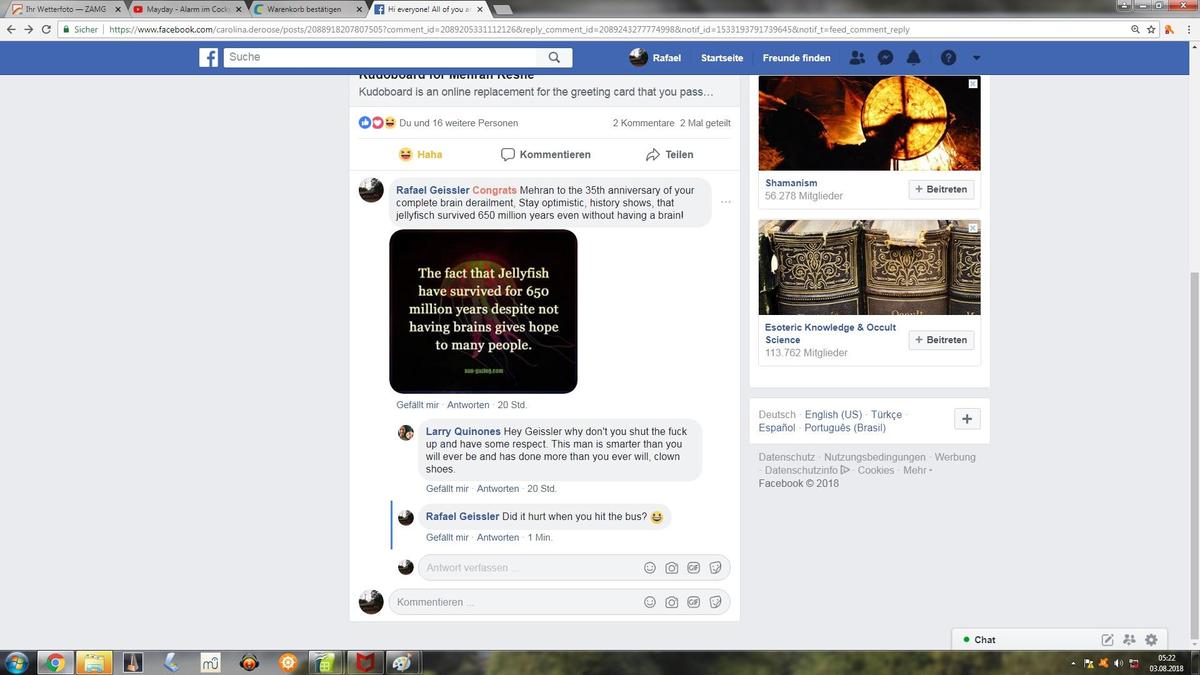
Task: Open File Explorer from the taskbar
Action: (93, 662)
